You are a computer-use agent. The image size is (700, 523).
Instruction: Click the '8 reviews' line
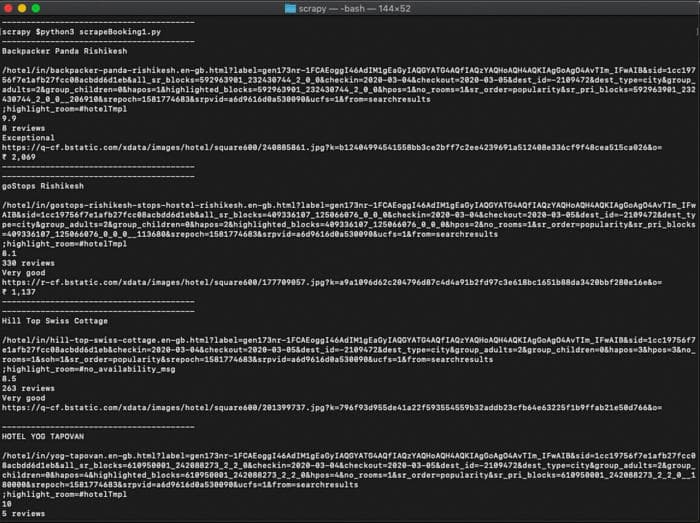(x=24, y=128)
